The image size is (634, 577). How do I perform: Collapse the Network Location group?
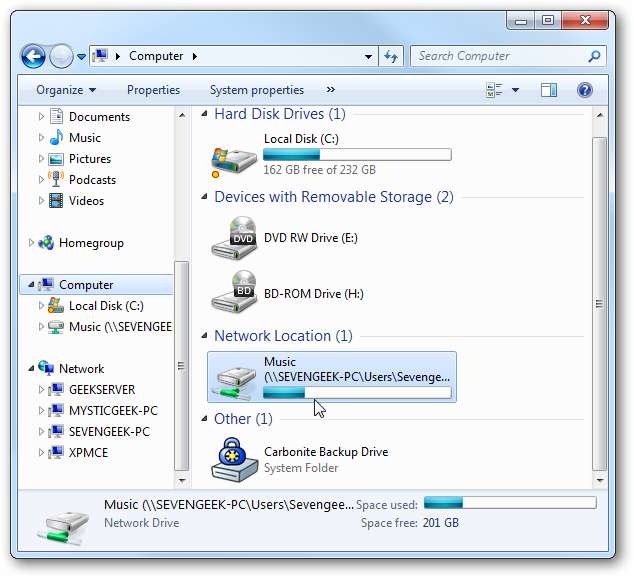coord(205,336)
